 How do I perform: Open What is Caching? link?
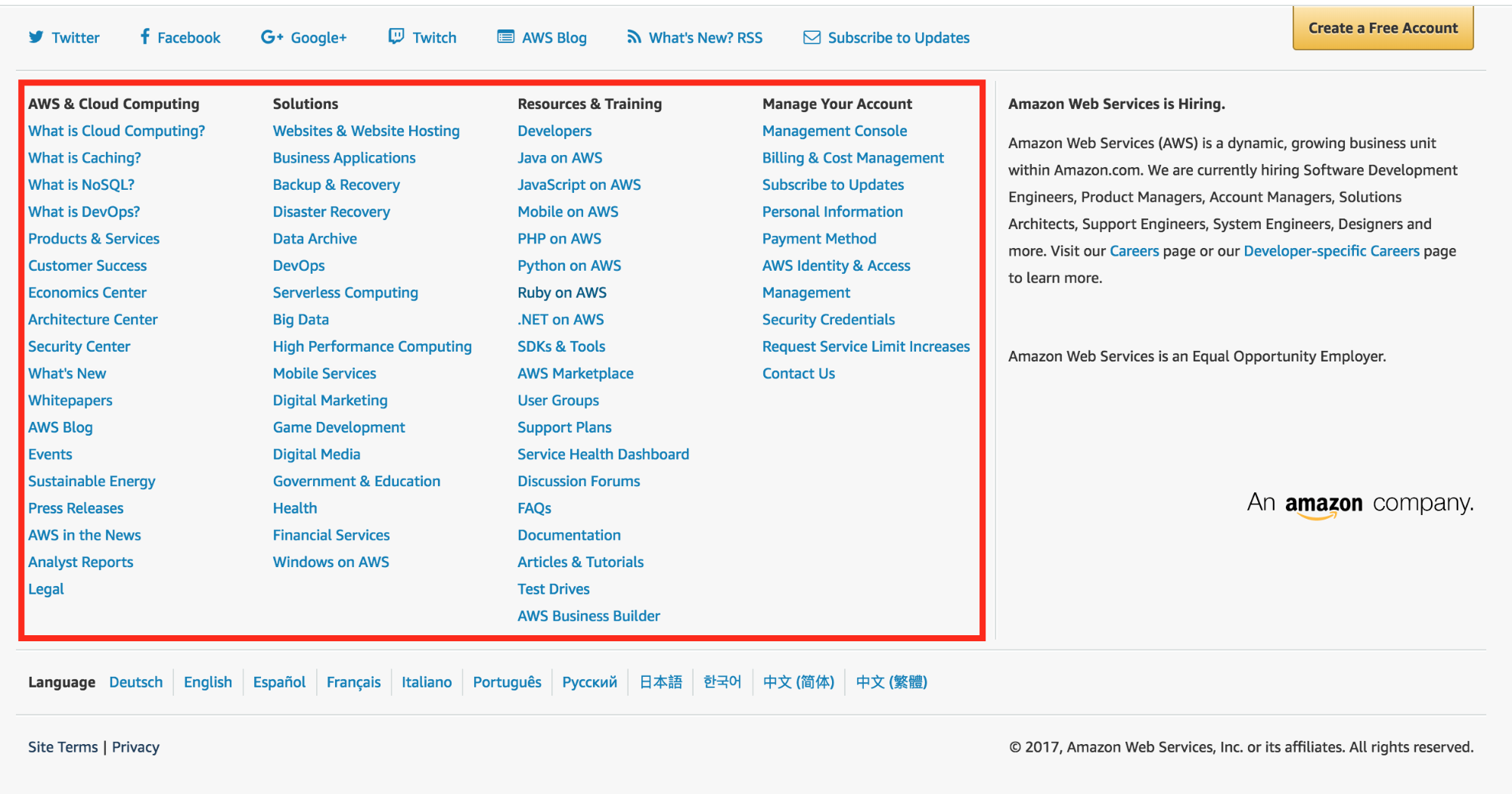click(x=85, y=158)
